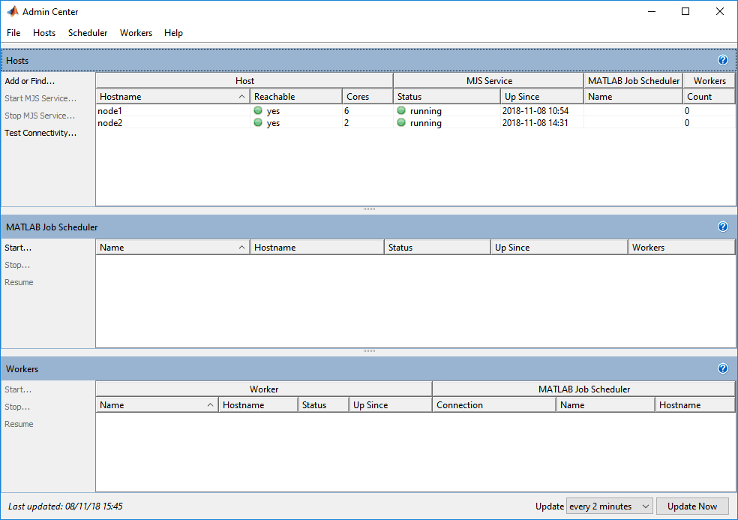Click scheduler Status column header
The width and height of the screenshot is (738, 520).
437,248
